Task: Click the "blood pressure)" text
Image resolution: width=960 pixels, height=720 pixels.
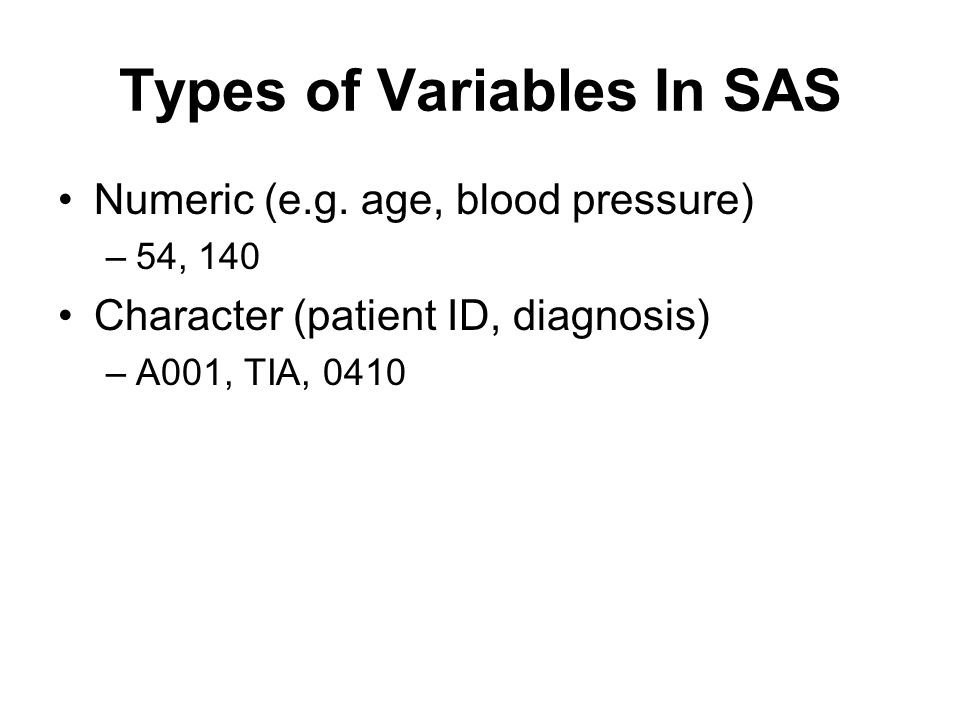Action: coord(605,201)
